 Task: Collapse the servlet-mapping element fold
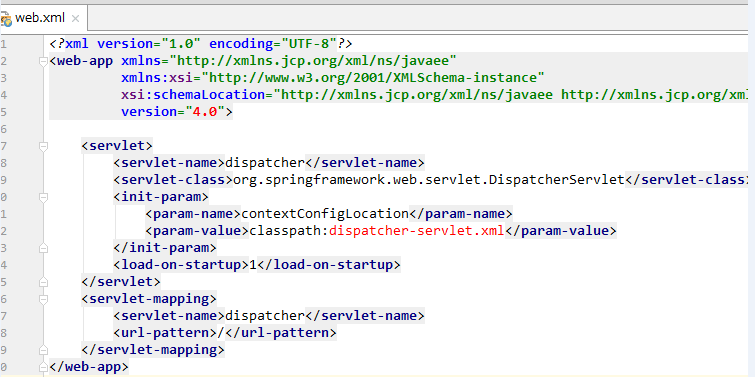click(x=43, y=299)
